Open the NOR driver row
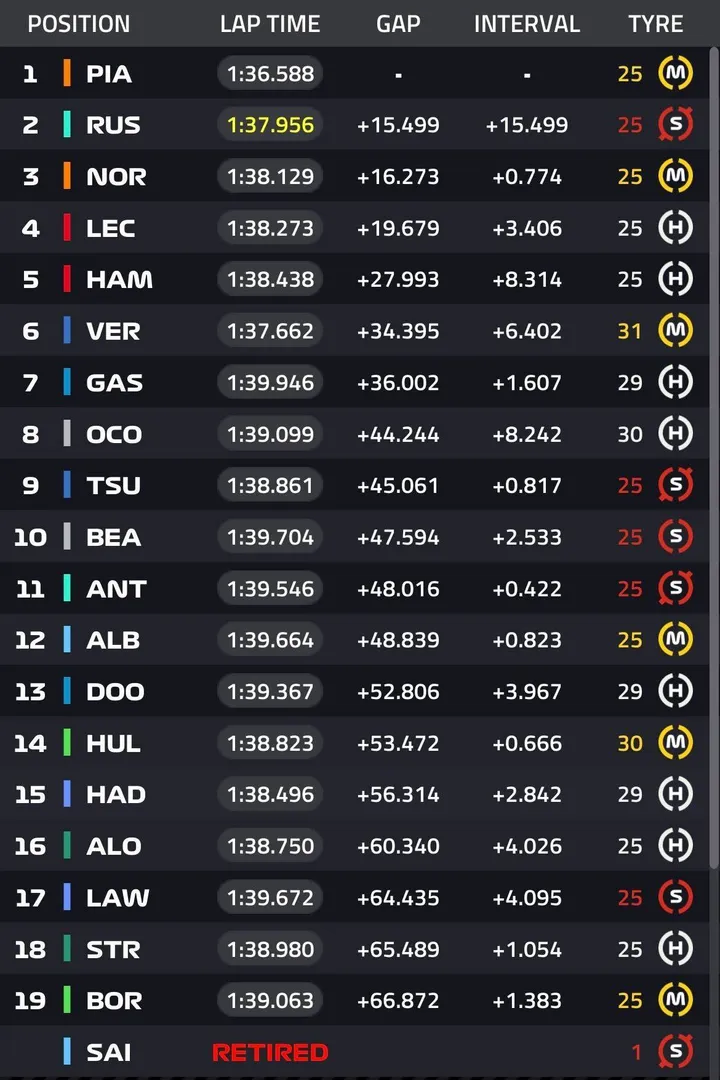This screenshot has height=1080, width=720. pos(354,176)
